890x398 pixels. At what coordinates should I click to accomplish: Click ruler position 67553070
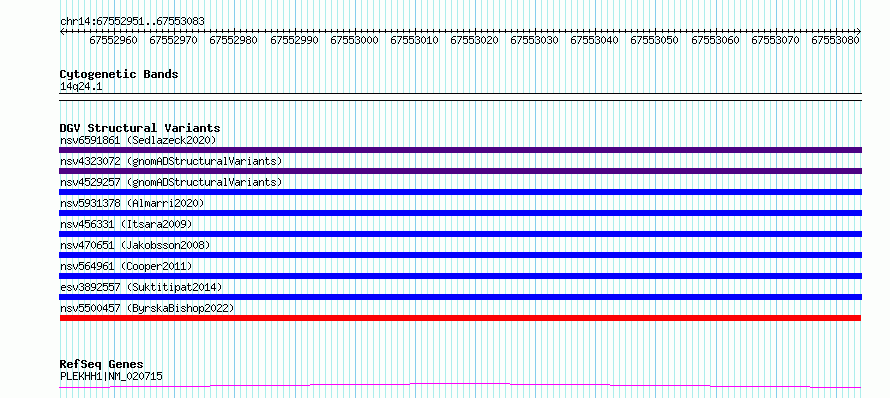click(x=775, y=40)
